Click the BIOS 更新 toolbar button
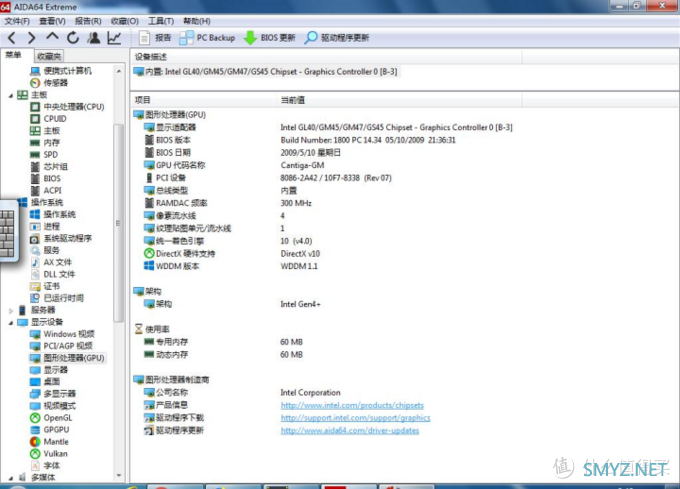 (x=269, y=38)
